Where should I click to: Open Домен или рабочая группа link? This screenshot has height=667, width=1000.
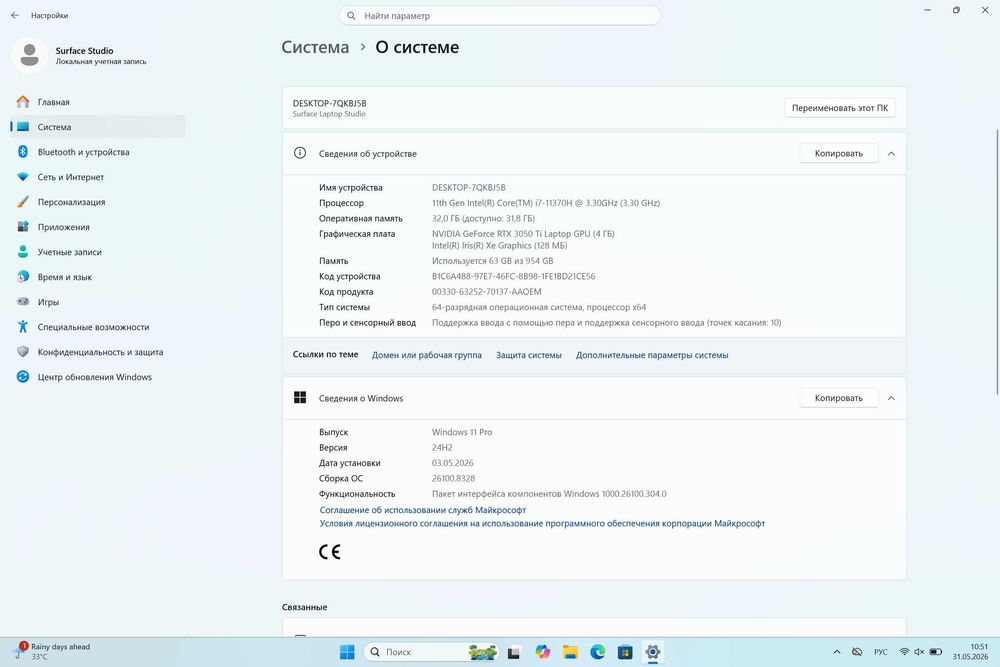(427, 355)
